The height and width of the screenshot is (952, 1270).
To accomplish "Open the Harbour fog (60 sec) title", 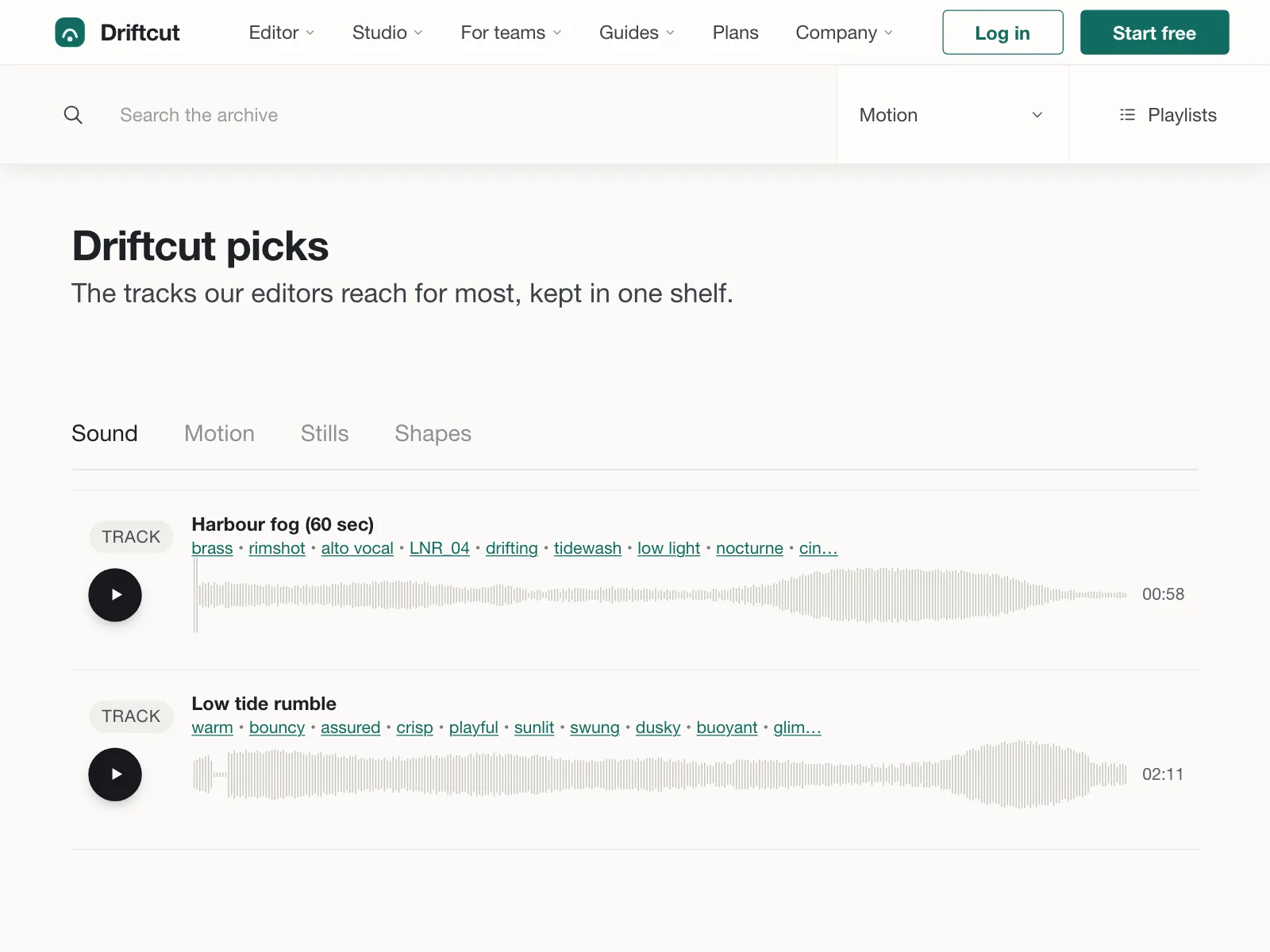I will 283,524.
